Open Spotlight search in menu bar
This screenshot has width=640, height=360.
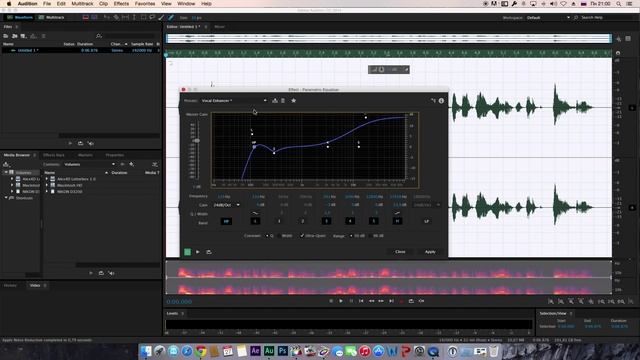point(619,4)
